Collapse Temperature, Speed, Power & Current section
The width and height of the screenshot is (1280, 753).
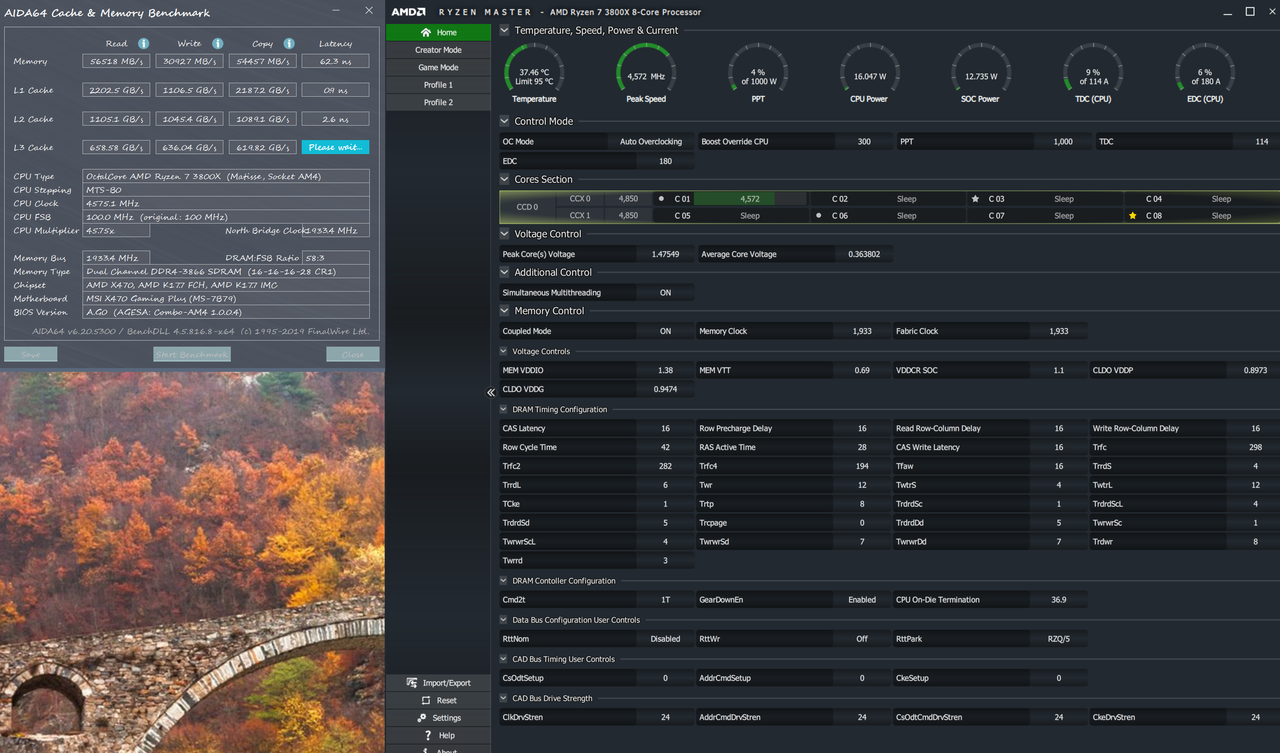tap(505, 30)
